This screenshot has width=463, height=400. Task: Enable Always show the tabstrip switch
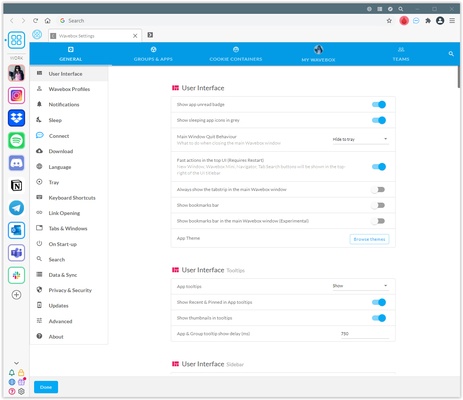coord(378,190)
